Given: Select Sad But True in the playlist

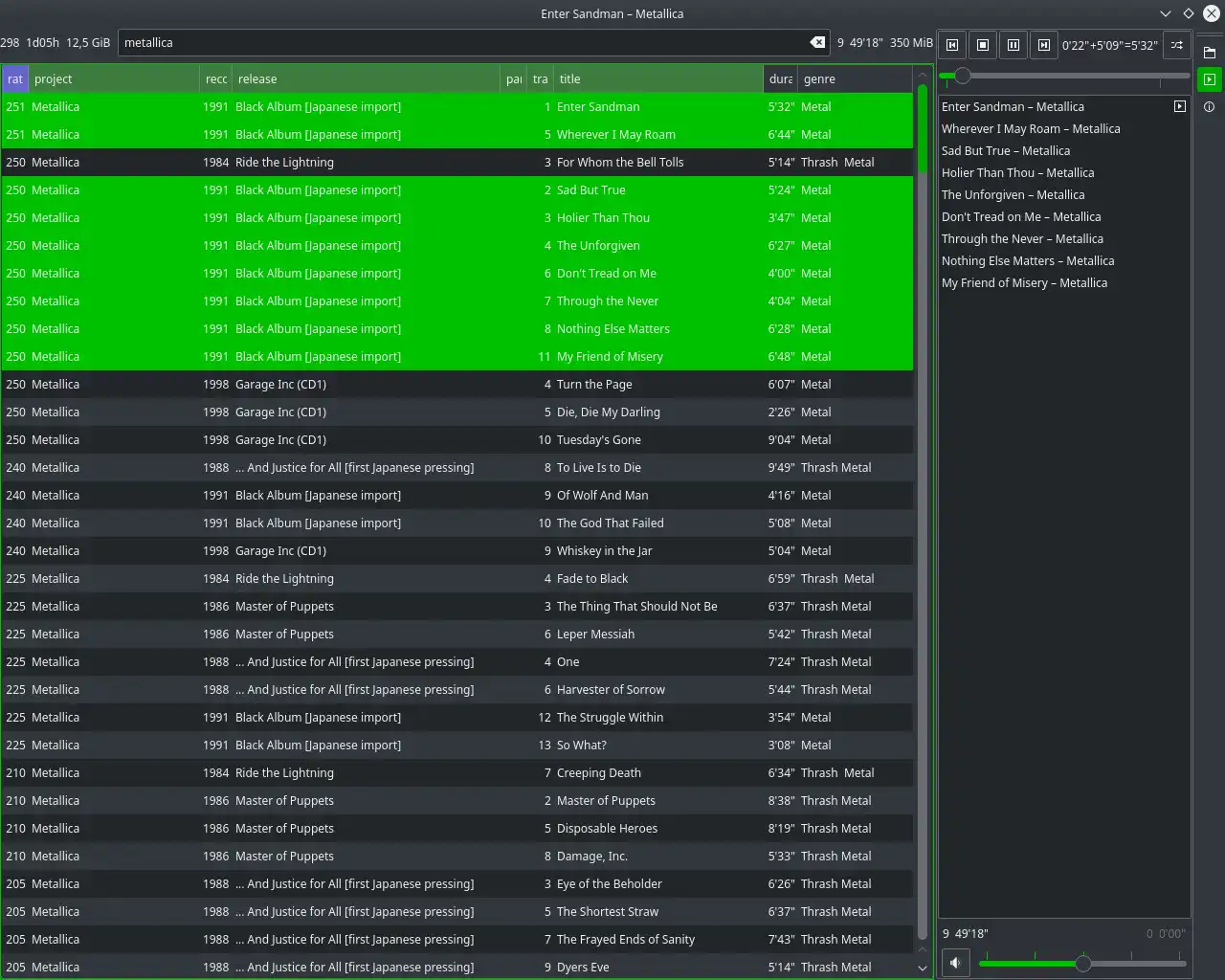Looking at the screenshot, I should coord(1064,150).
